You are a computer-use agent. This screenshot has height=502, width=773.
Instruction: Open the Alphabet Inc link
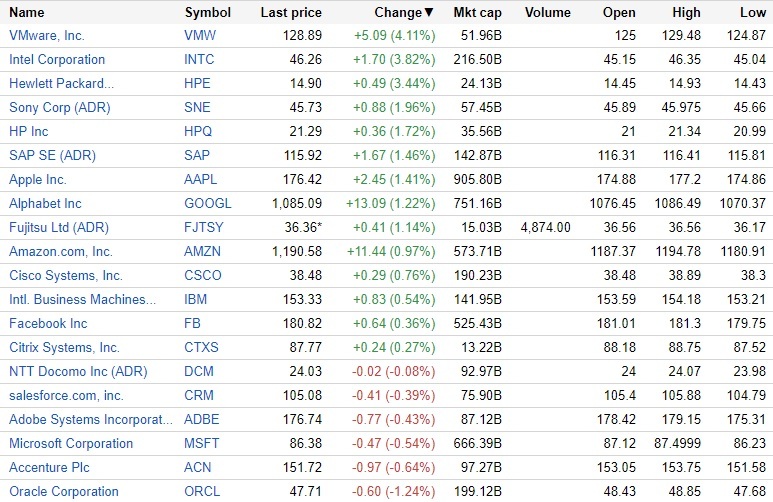click(45, 203)
